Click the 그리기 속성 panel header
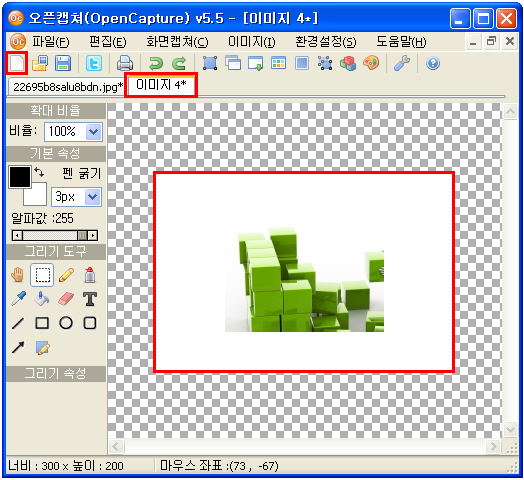The width and height of the screenshot is (524, 480). coord(56,374)
